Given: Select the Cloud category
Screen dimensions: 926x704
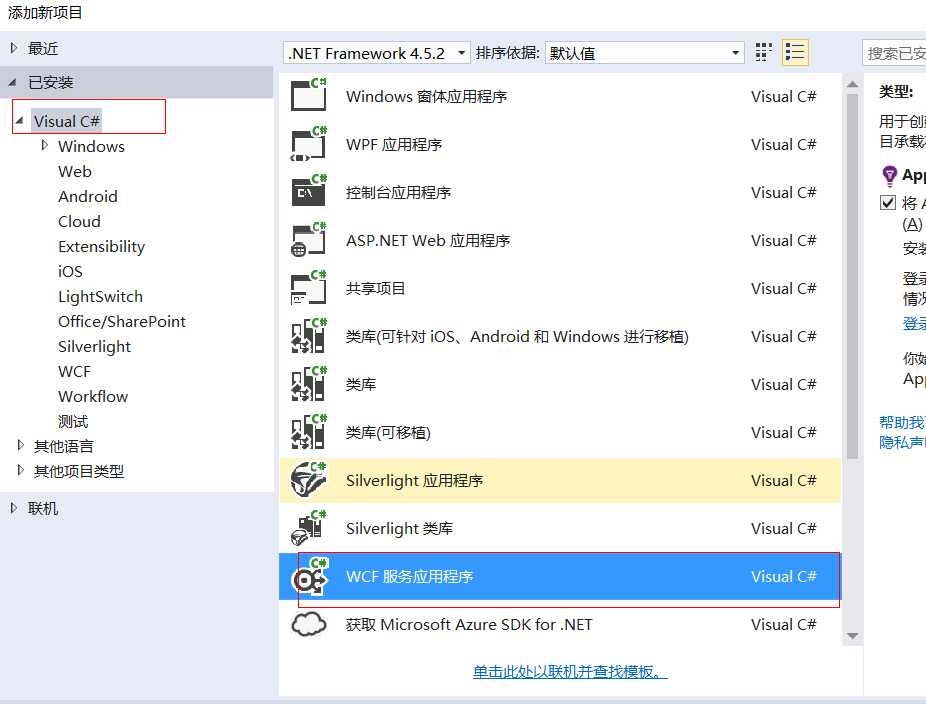Looking at the screenshot, I should tap(79, 221).
